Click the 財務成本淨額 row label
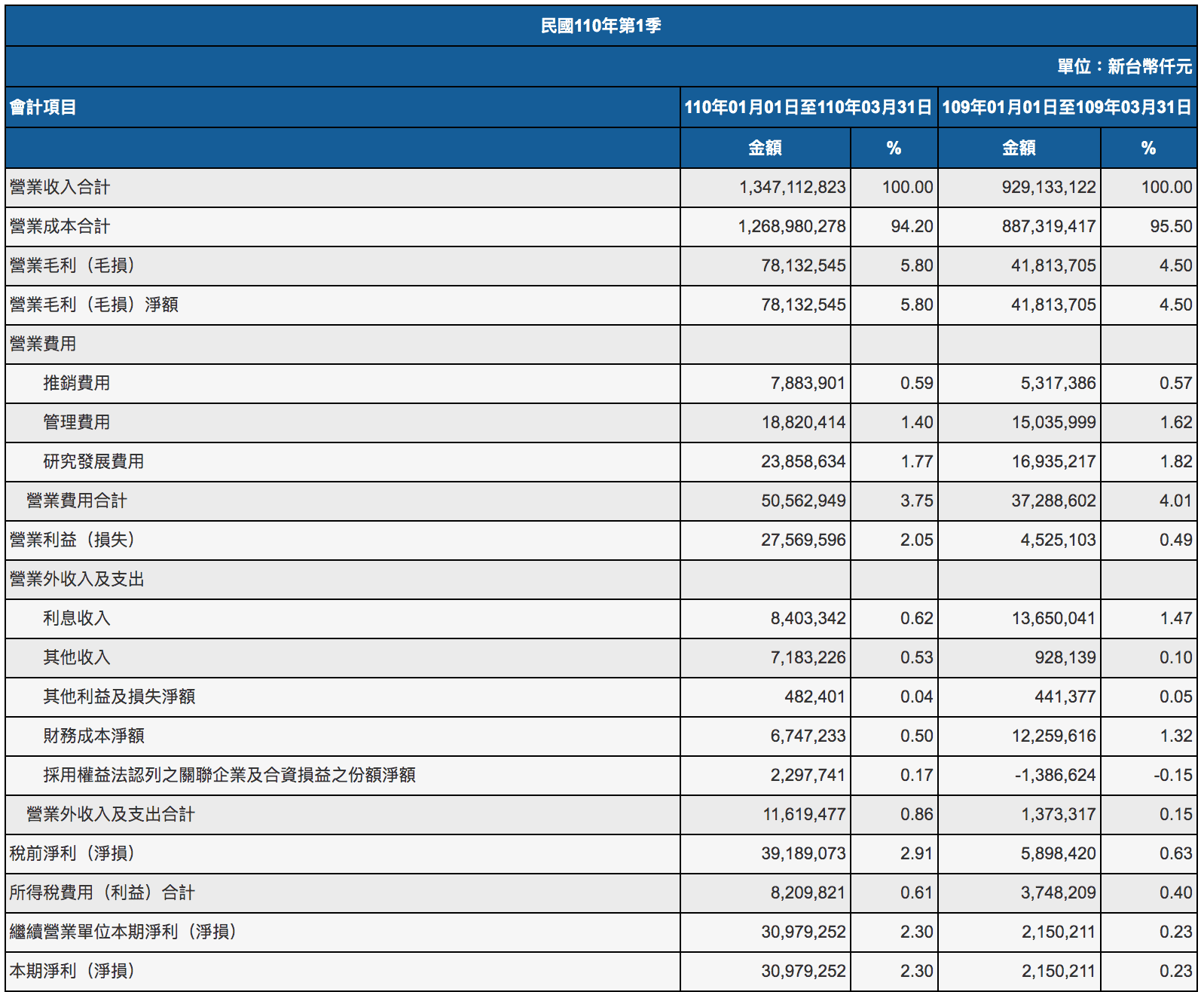Image resolution: width=1204 pixels, height=992 pixels. tap(93, 736)
